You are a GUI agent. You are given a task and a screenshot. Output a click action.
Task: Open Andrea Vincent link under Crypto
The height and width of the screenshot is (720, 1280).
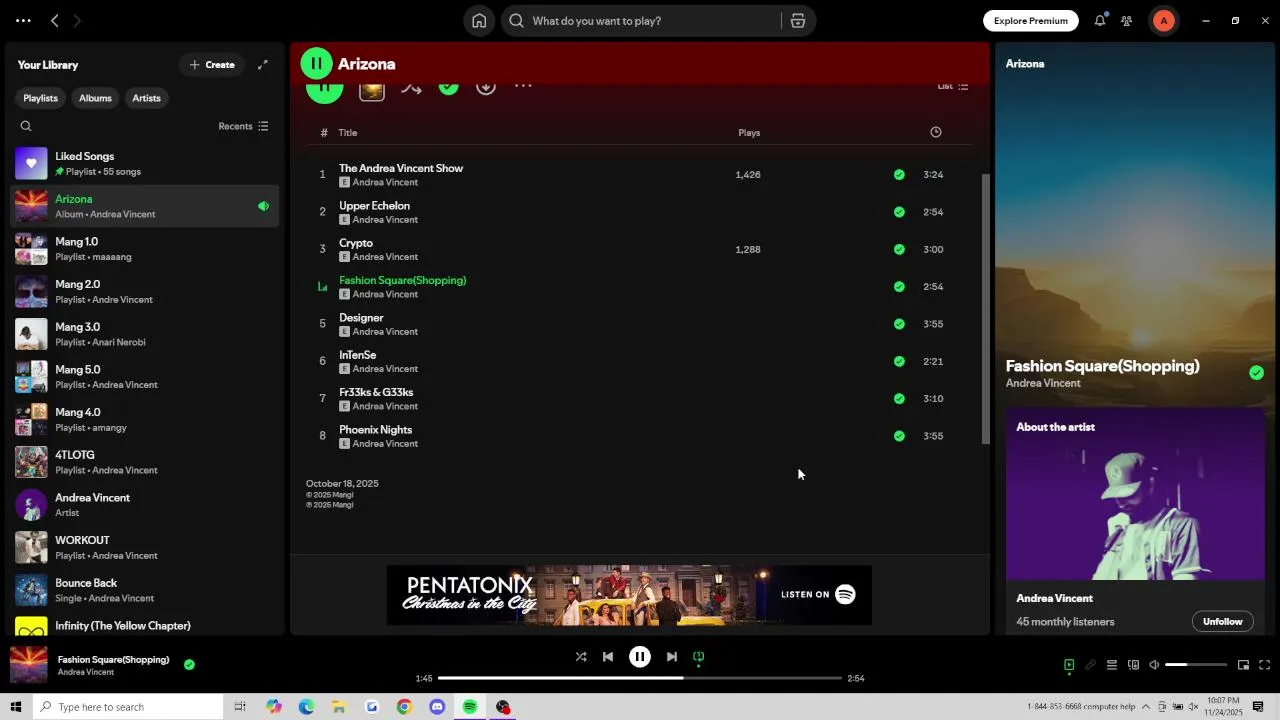[385, 257]
